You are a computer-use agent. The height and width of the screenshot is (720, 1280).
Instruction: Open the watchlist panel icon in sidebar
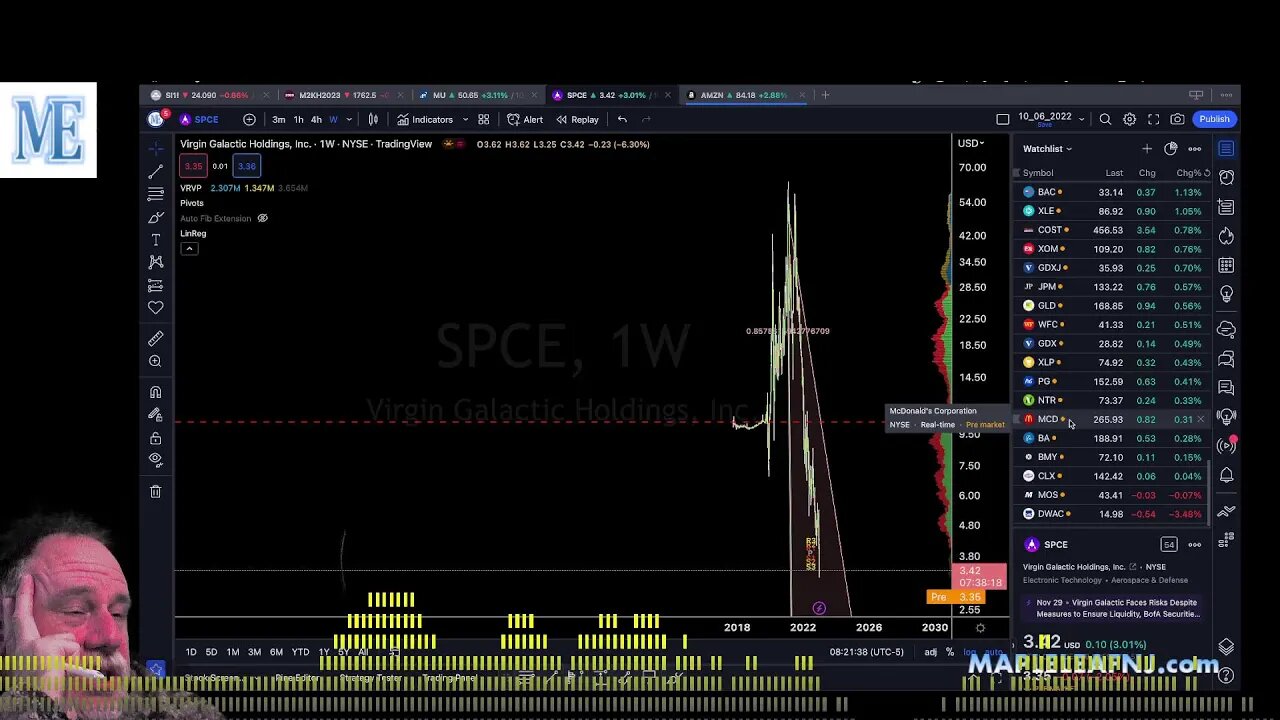click(1226, 149)
